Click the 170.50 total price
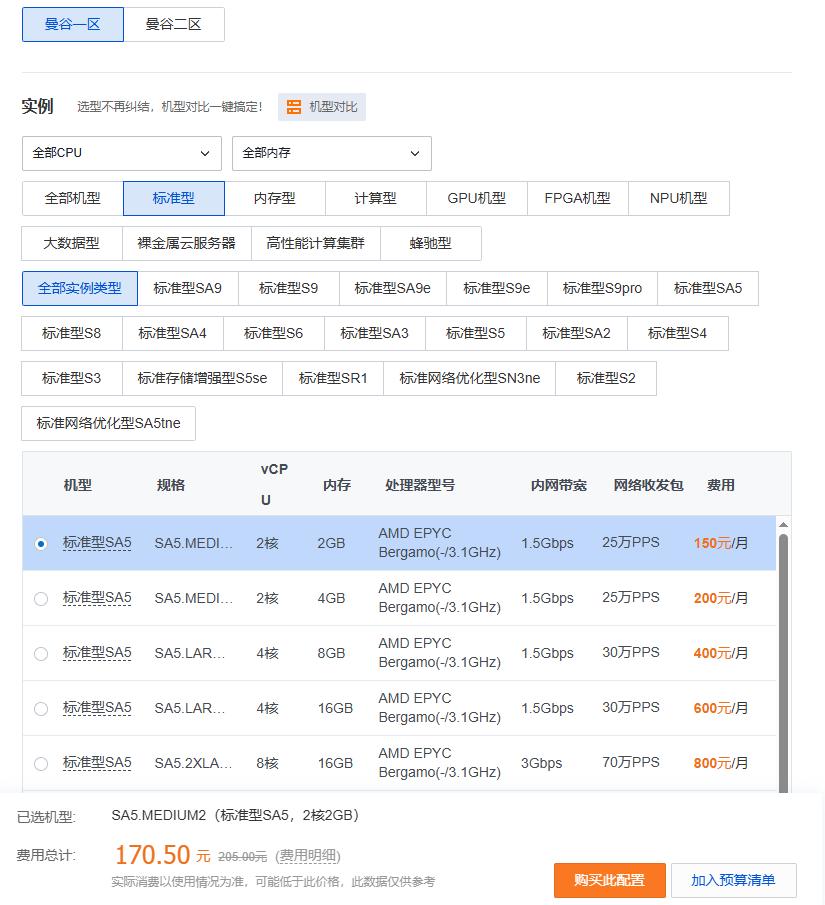 click(152, 855)
